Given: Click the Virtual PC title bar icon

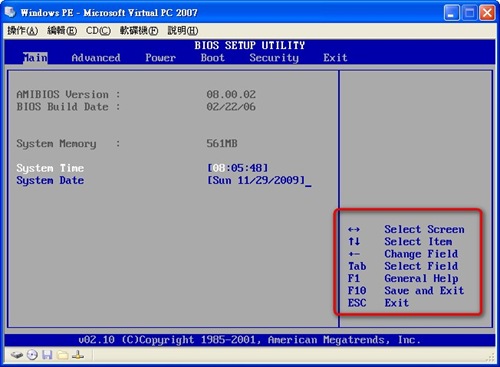Looking at the screenshot, I should coord(10,12).
